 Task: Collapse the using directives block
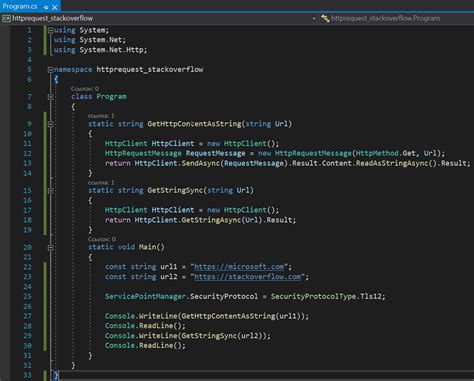[51, 30]
